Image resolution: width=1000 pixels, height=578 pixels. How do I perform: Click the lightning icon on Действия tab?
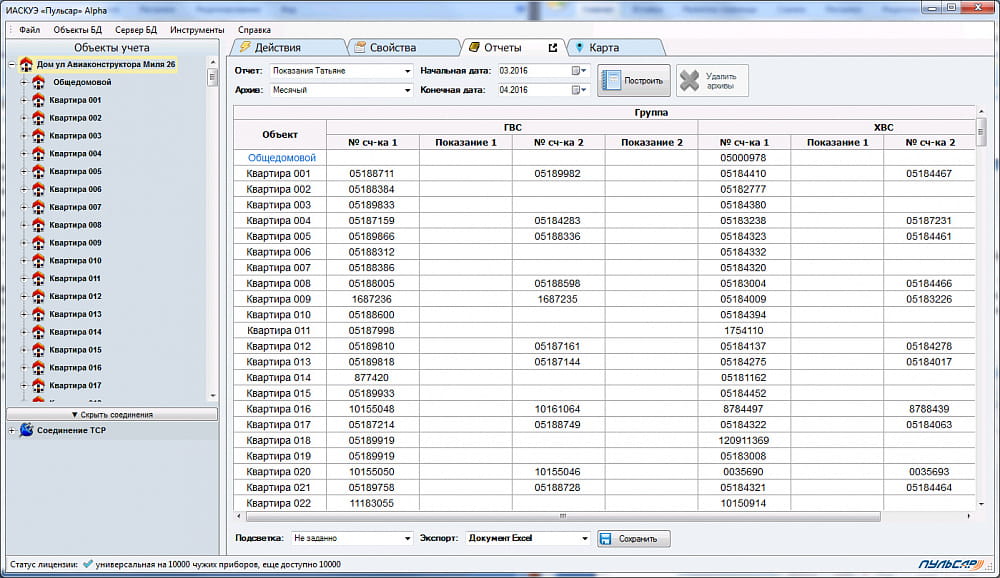pos(244,47)
